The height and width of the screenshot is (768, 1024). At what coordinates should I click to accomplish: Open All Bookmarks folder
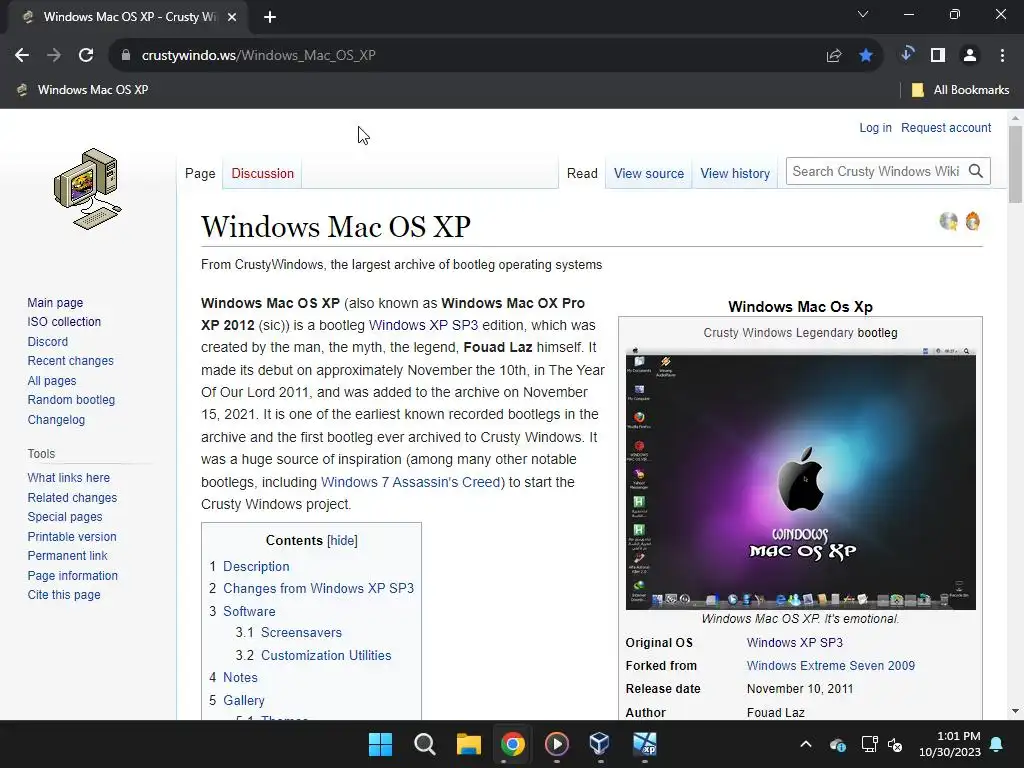pyautogui.click(x=960, y=90)
